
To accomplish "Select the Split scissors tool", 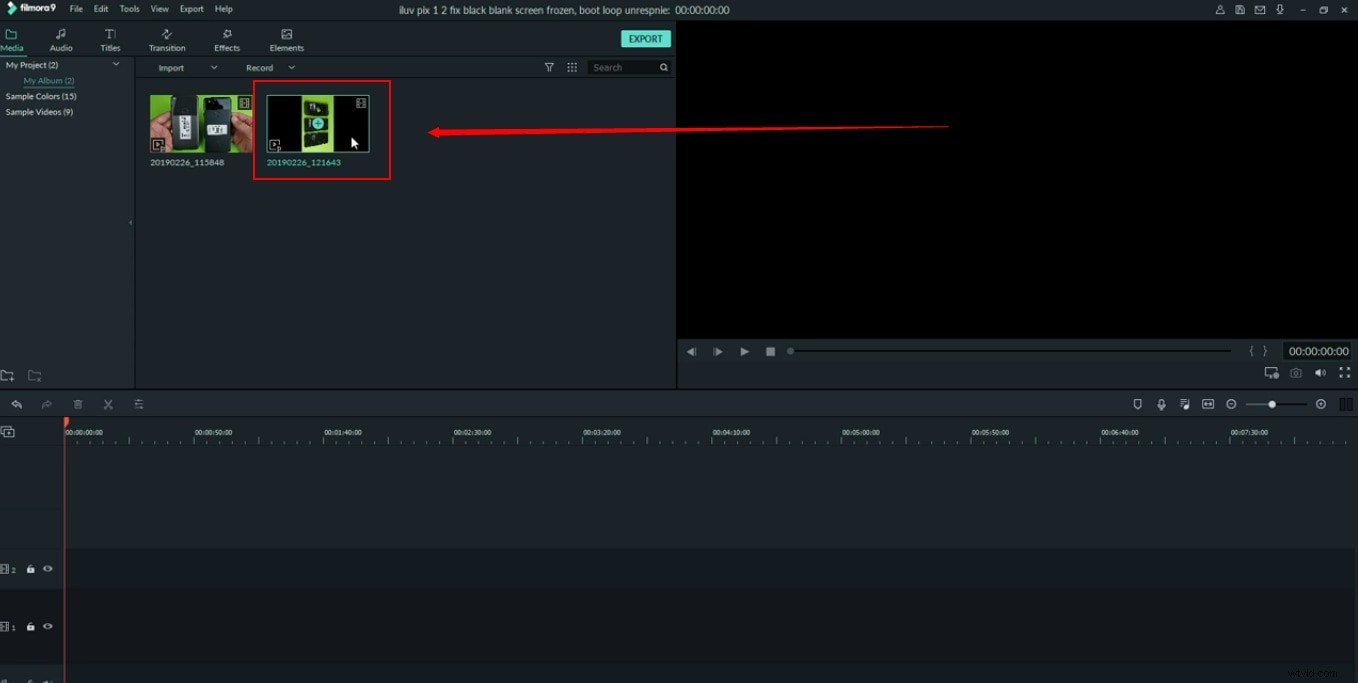I will pos(108,404).
